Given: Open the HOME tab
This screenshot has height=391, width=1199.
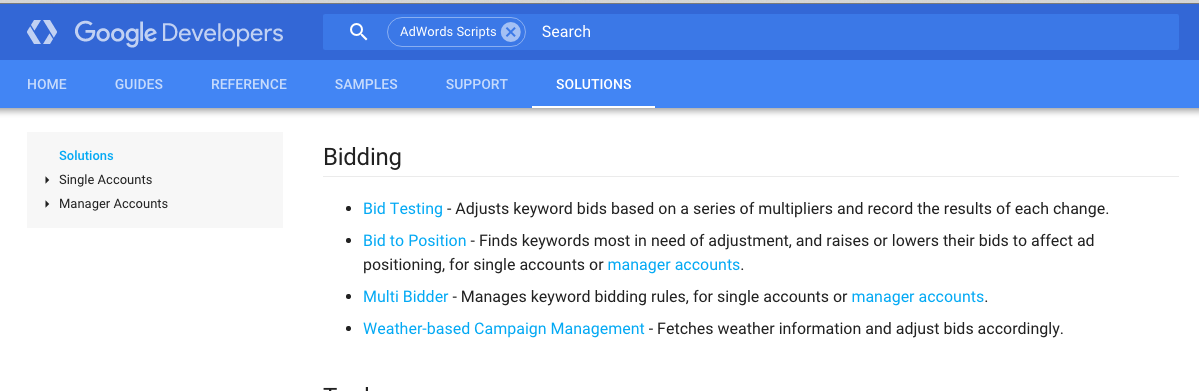Looking at the screenshot, I should pos(47,84).
